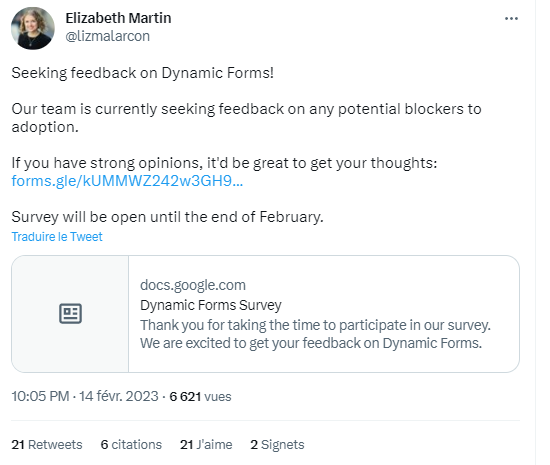
Task: Click the 2 Signets count
Action: pyautogui.click(x=277, y=445)
